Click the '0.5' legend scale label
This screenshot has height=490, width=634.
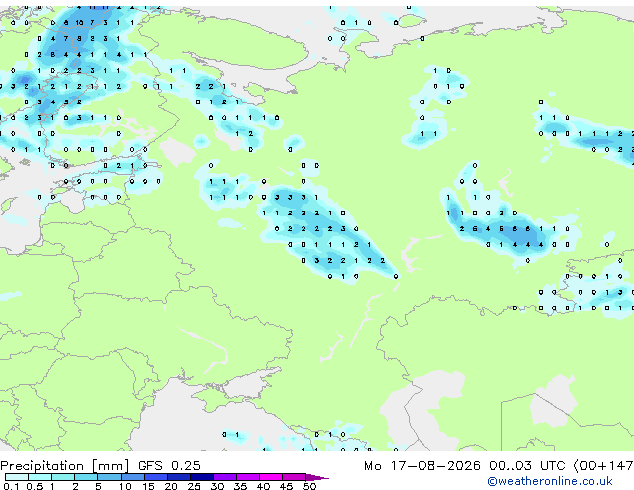pos(34,486)
